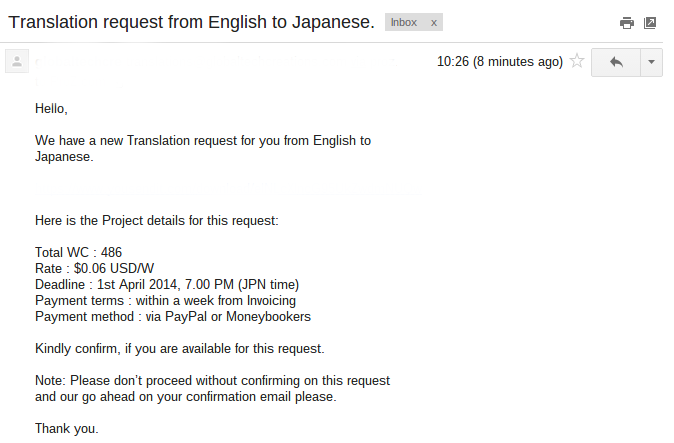Image resolution: width=674 pixels, height=443 pixels.
Task: Click the Deadline 1st April 2014 line
Action: (167, 284)
